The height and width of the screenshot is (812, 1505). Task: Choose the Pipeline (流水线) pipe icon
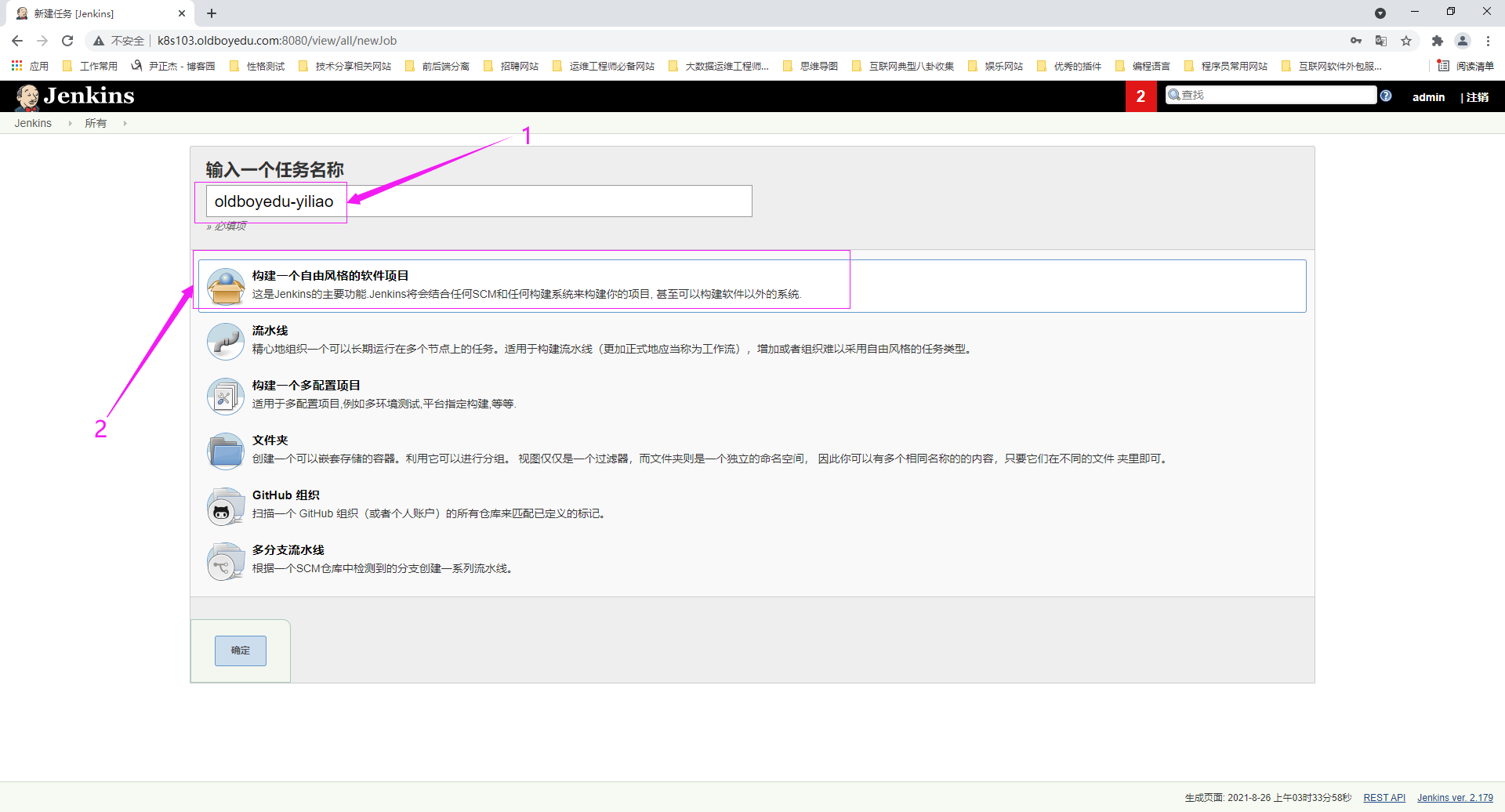click(226, 341)
